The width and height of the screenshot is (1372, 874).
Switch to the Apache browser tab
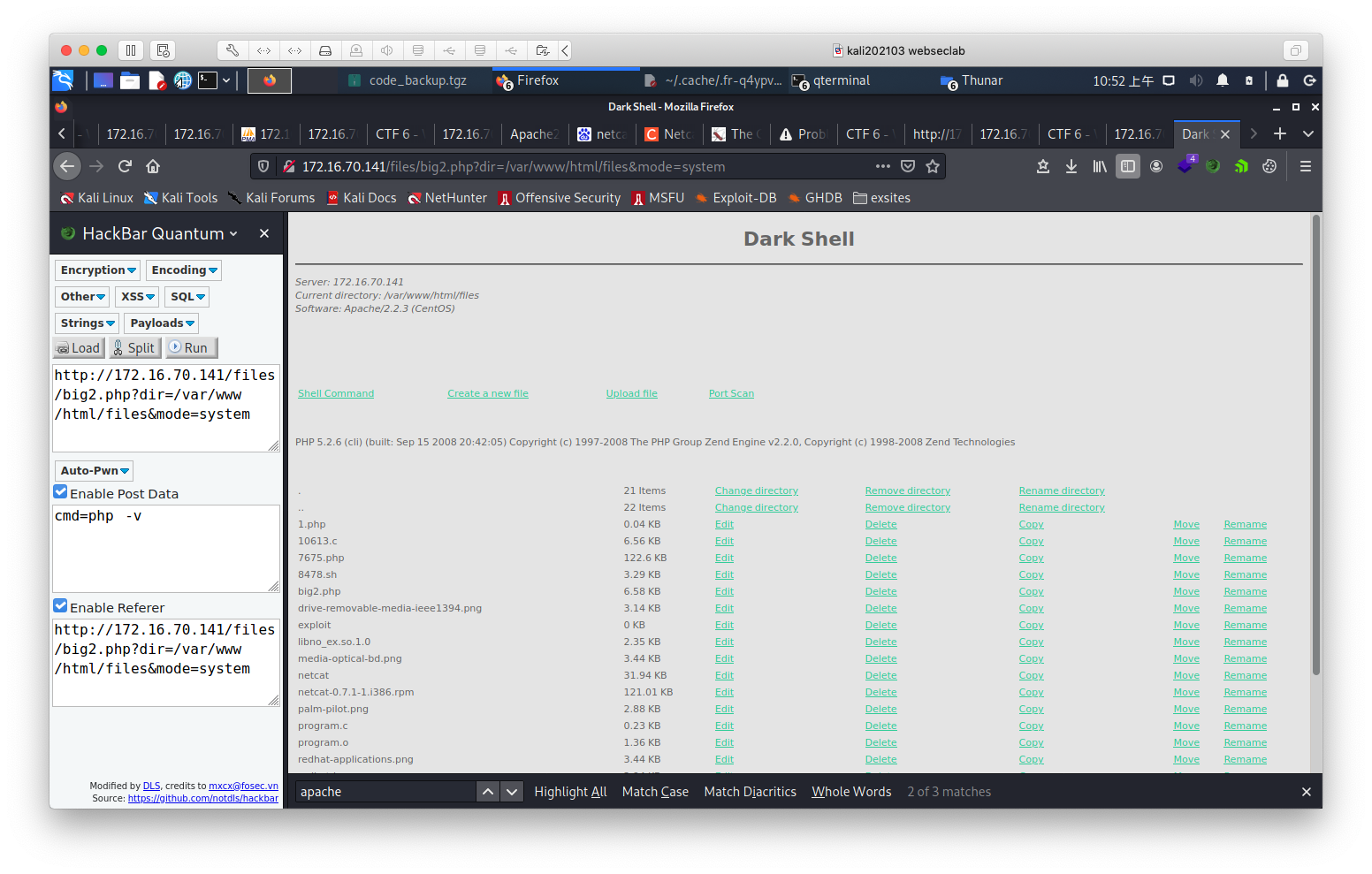(534, 134)
